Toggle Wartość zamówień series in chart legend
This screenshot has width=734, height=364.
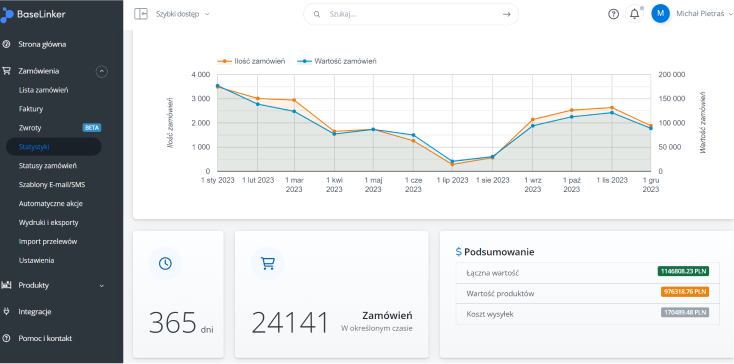click(x=337, y=61)
